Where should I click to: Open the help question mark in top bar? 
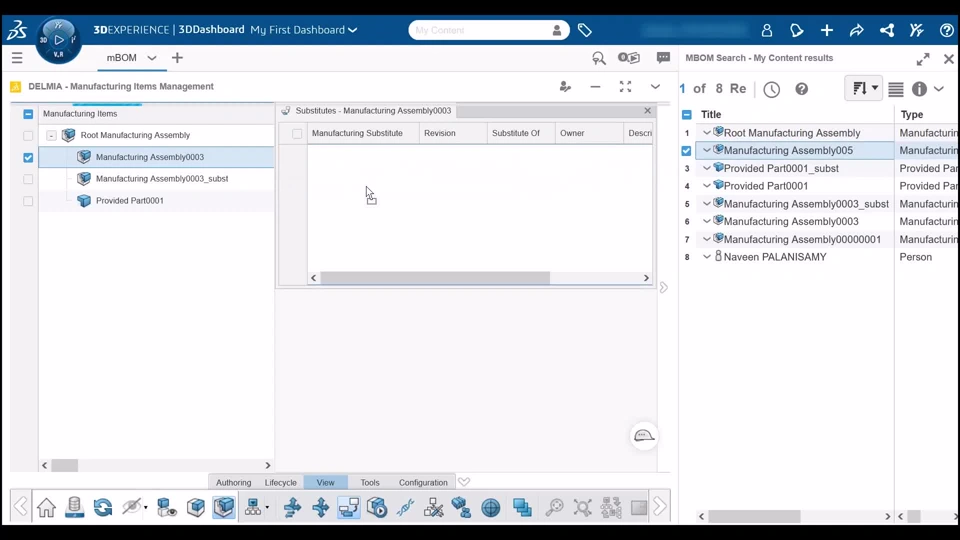click(x=947, y=30)
